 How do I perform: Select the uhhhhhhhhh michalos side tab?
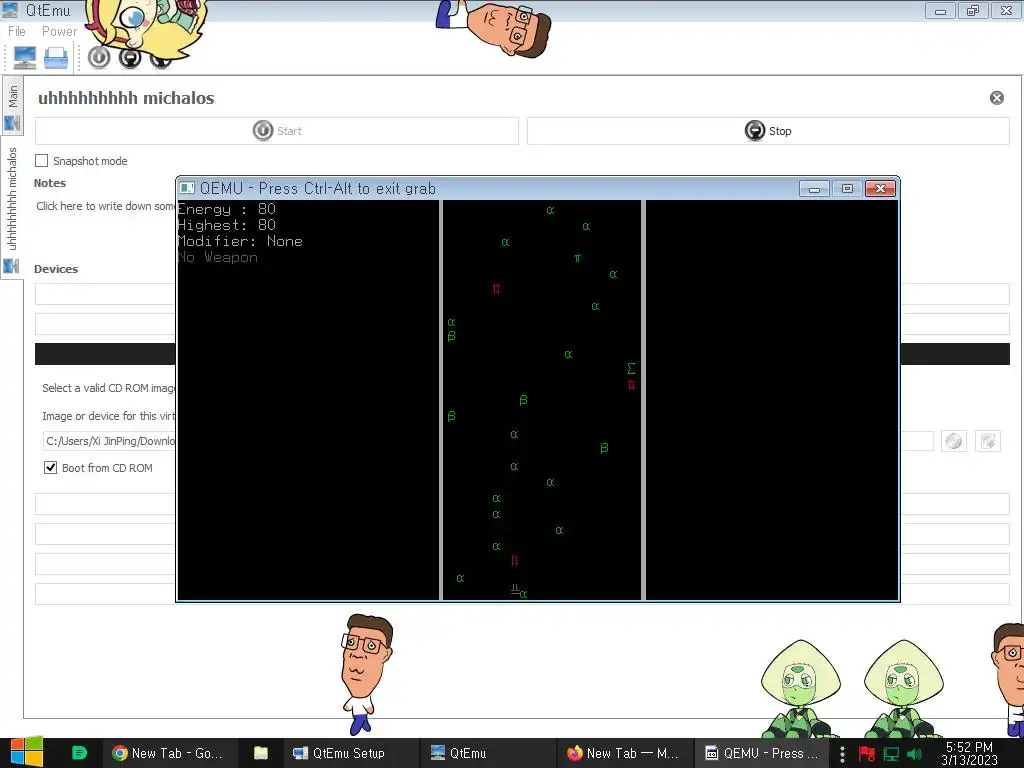12,208
